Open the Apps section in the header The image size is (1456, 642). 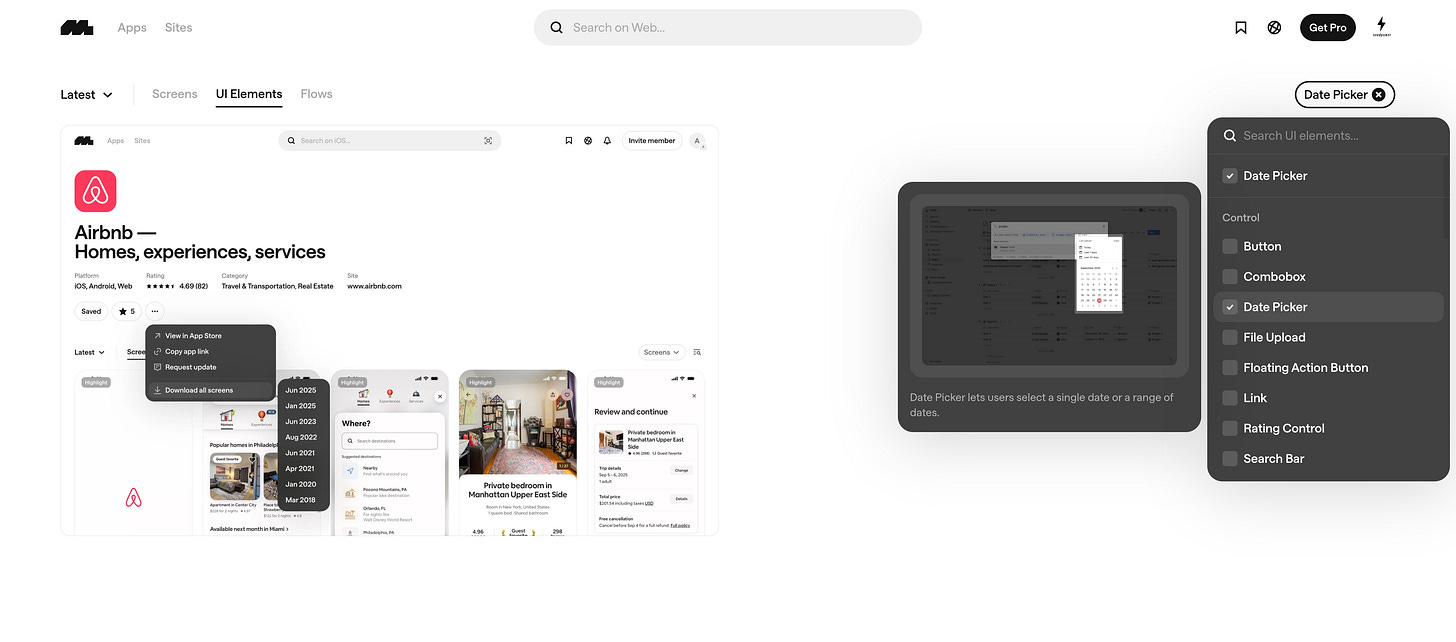(x=132, y=28)
